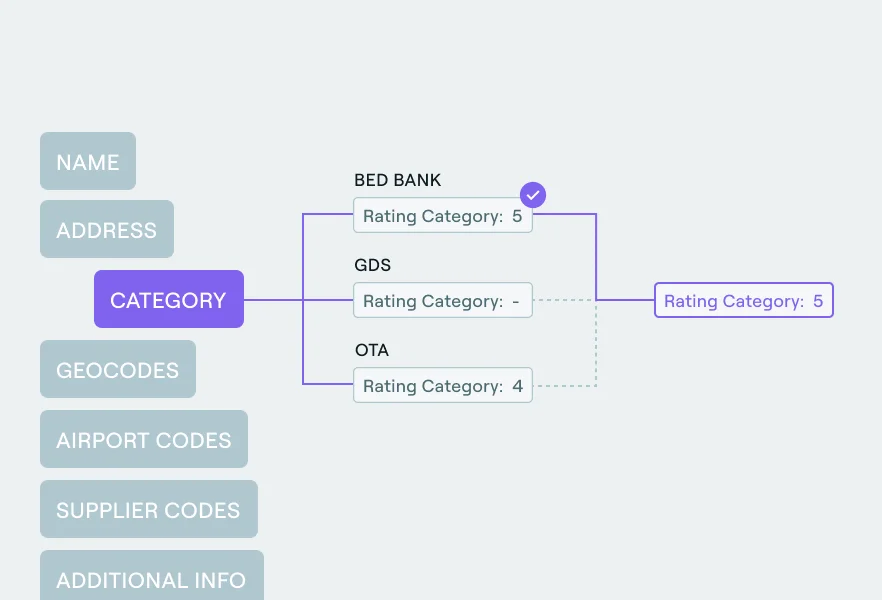Click the purple line right of CATEGORY button
Screen dimensions: 882x600
[x=272, y=300]
